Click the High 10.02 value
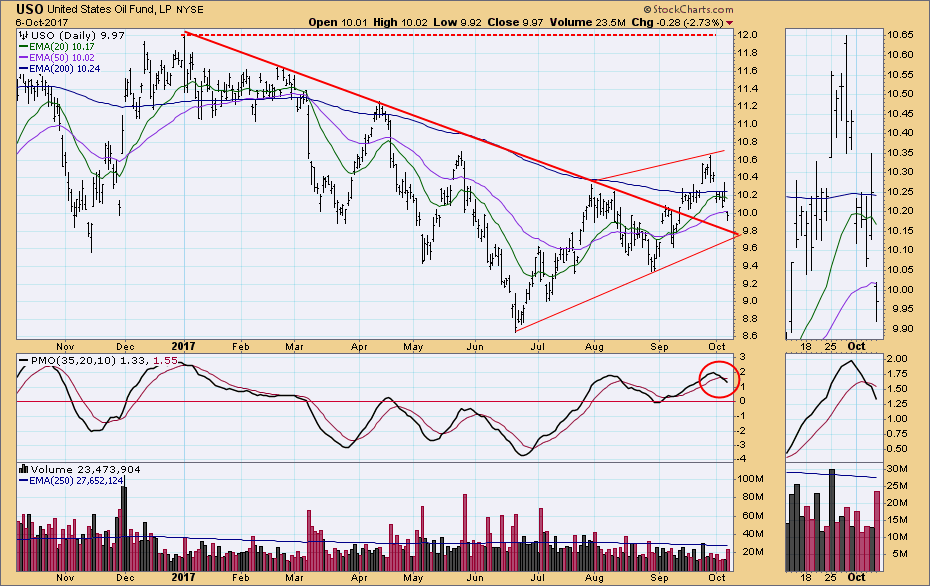 coord(400,22)
